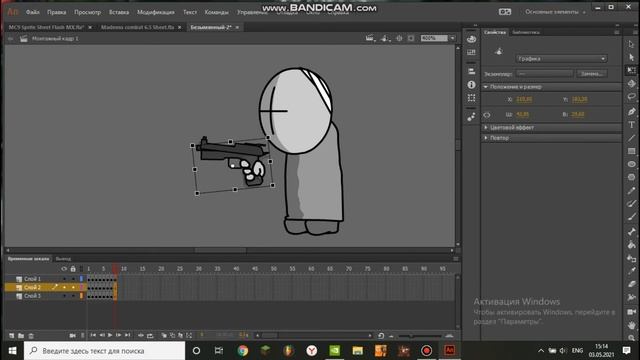Expand the Повтор section

486,138
